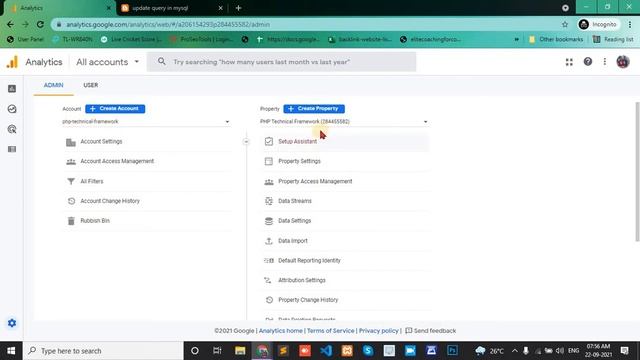Click the Analytics search box
The image size is (640, 360).
tap(281, 62)
